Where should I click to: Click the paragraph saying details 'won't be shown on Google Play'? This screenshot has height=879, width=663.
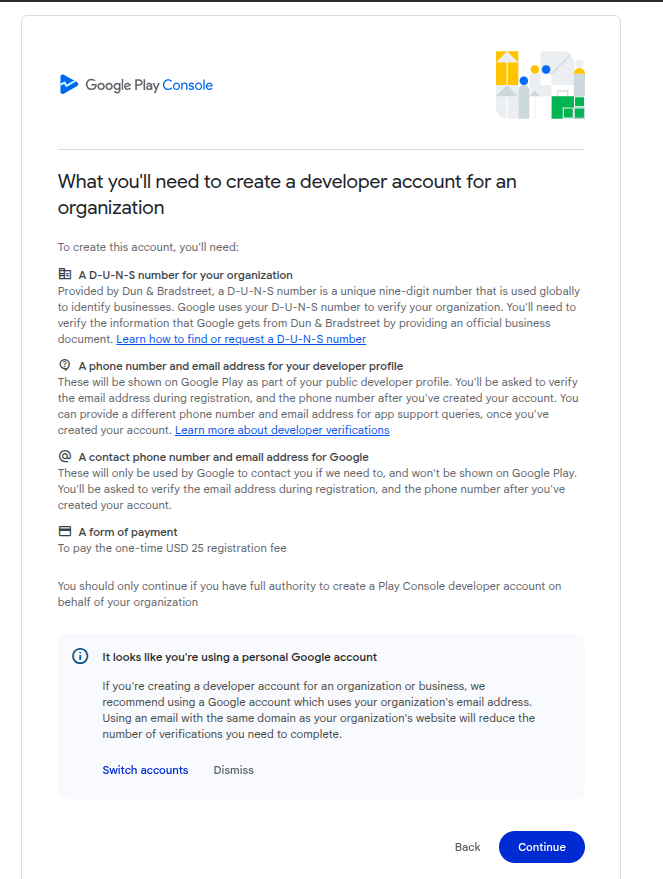tap(317, 489)
